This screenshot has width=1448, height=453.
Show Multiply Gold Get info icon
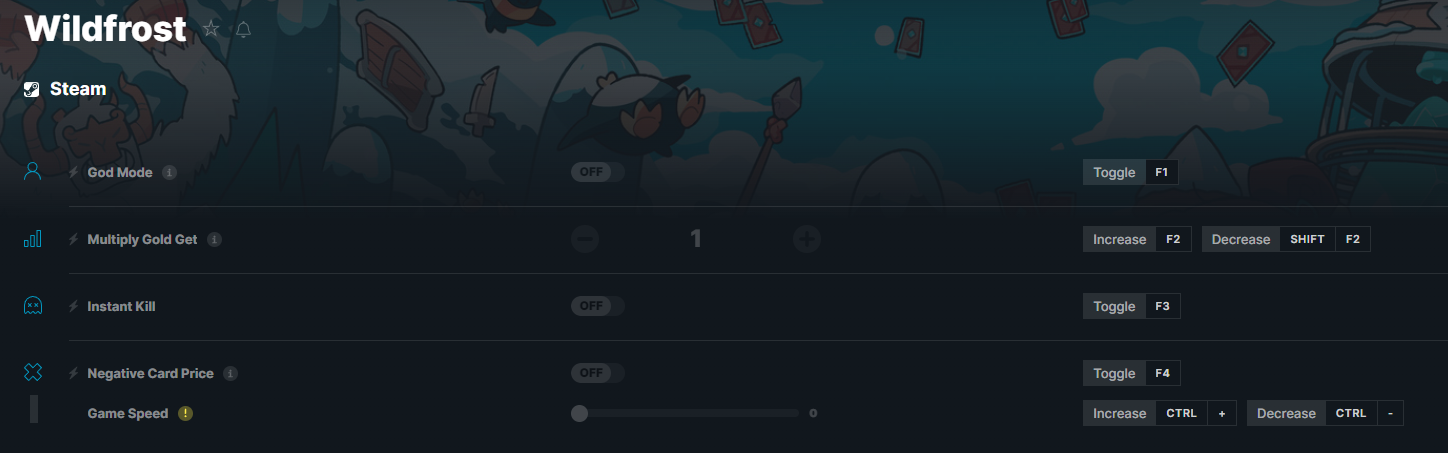[x=214, y=239]
